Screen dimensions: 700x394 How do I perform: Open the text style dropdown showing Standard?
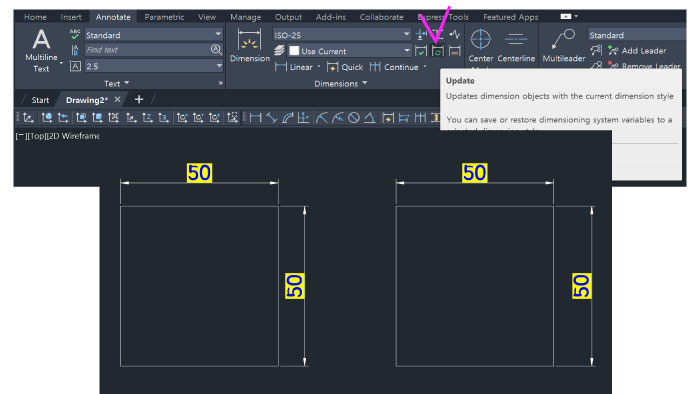pyautogui.click(x=154, y=34)
